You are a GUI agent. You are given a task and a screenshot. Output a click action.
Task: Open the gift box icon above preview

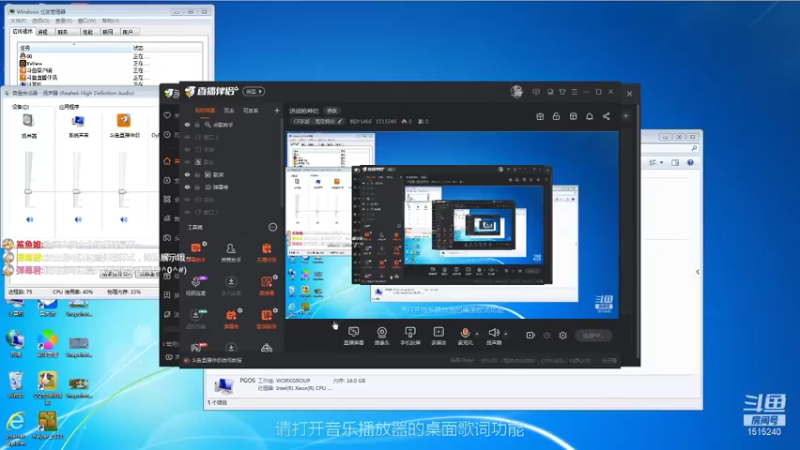(540, 116)
